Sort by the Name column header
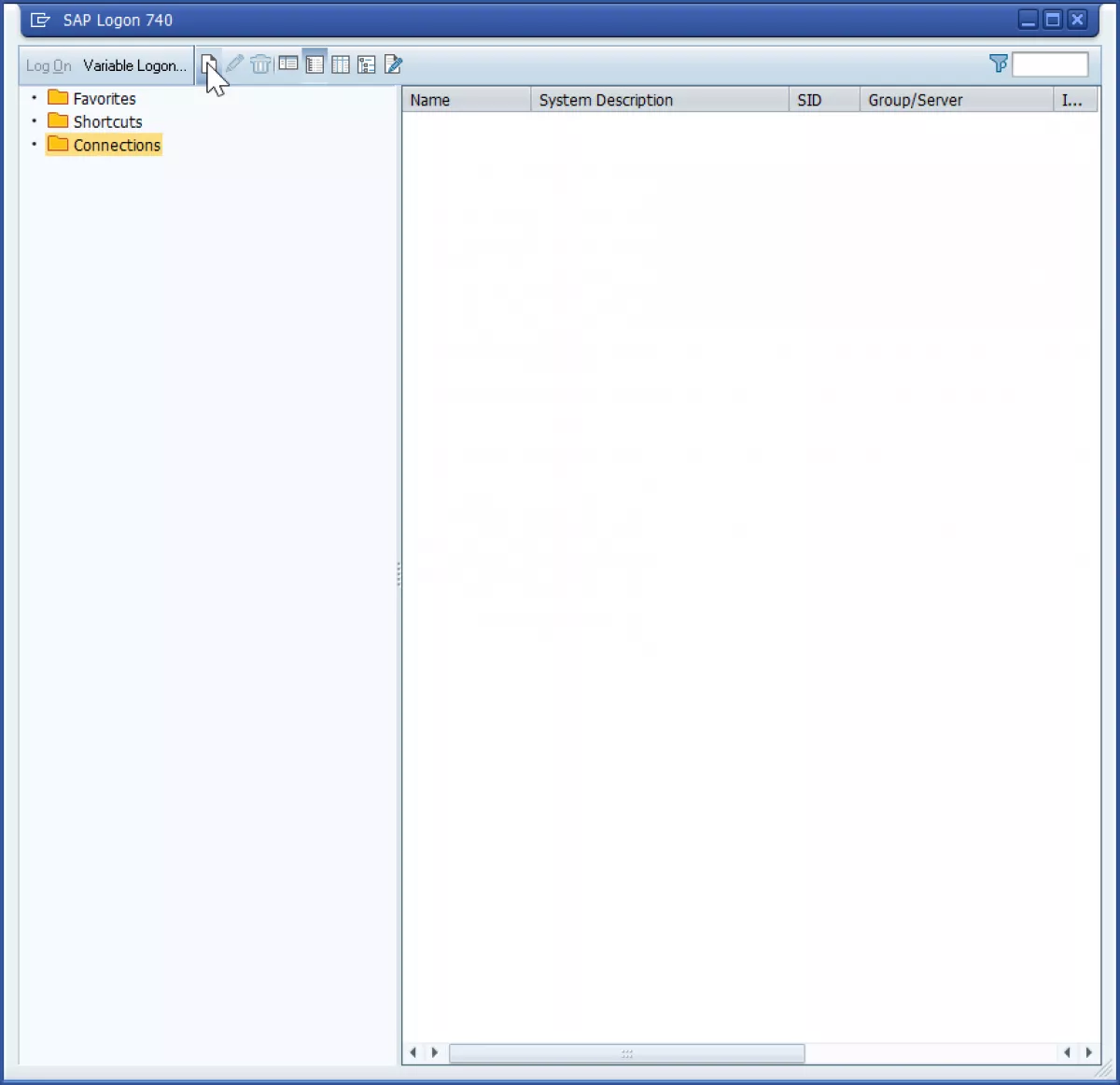The width and height of the screenshot is (1120, 1085). click(x=467, y=100)
